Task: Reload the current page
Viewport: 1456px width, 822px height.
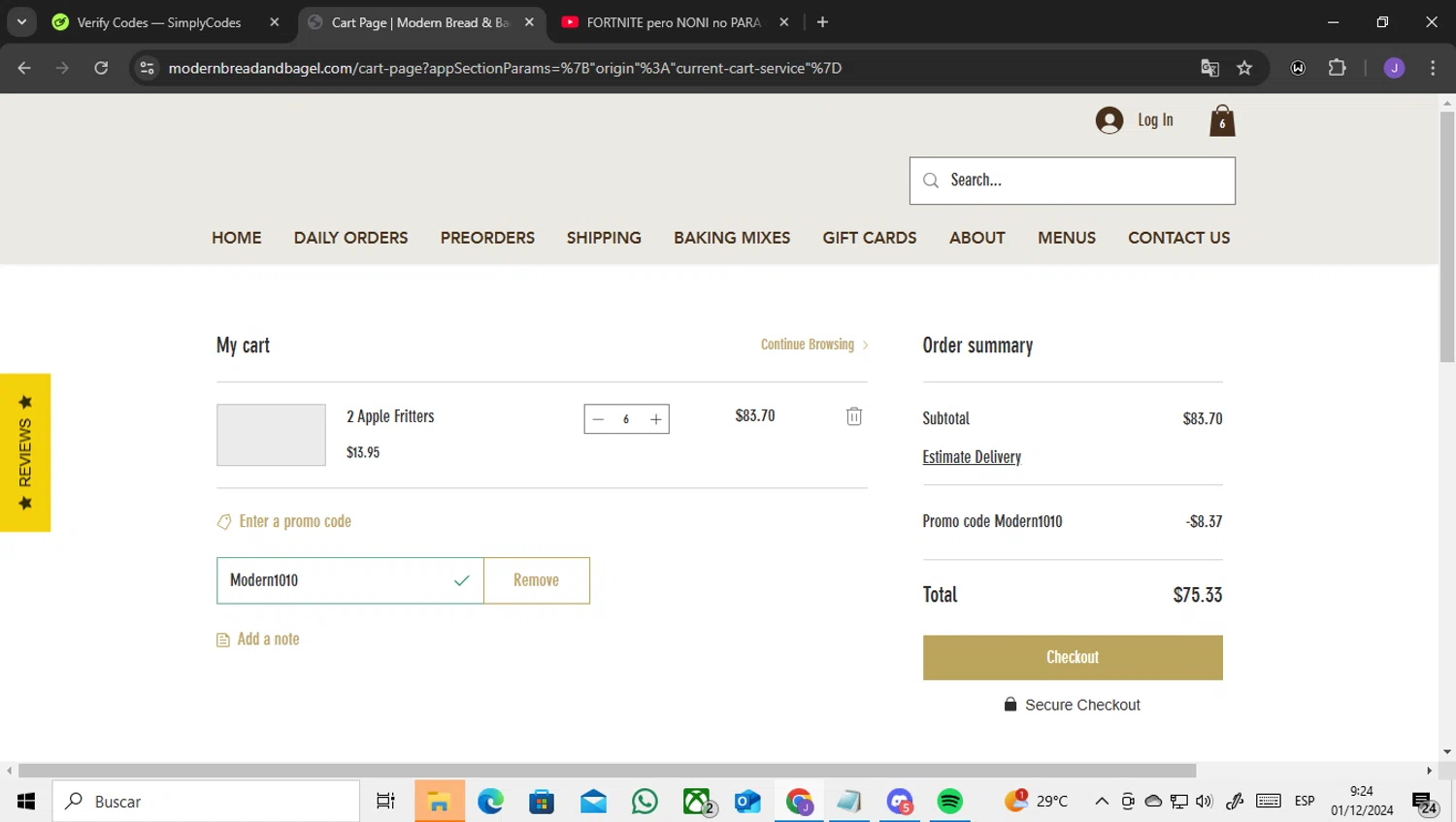Action: pos(101,68)
